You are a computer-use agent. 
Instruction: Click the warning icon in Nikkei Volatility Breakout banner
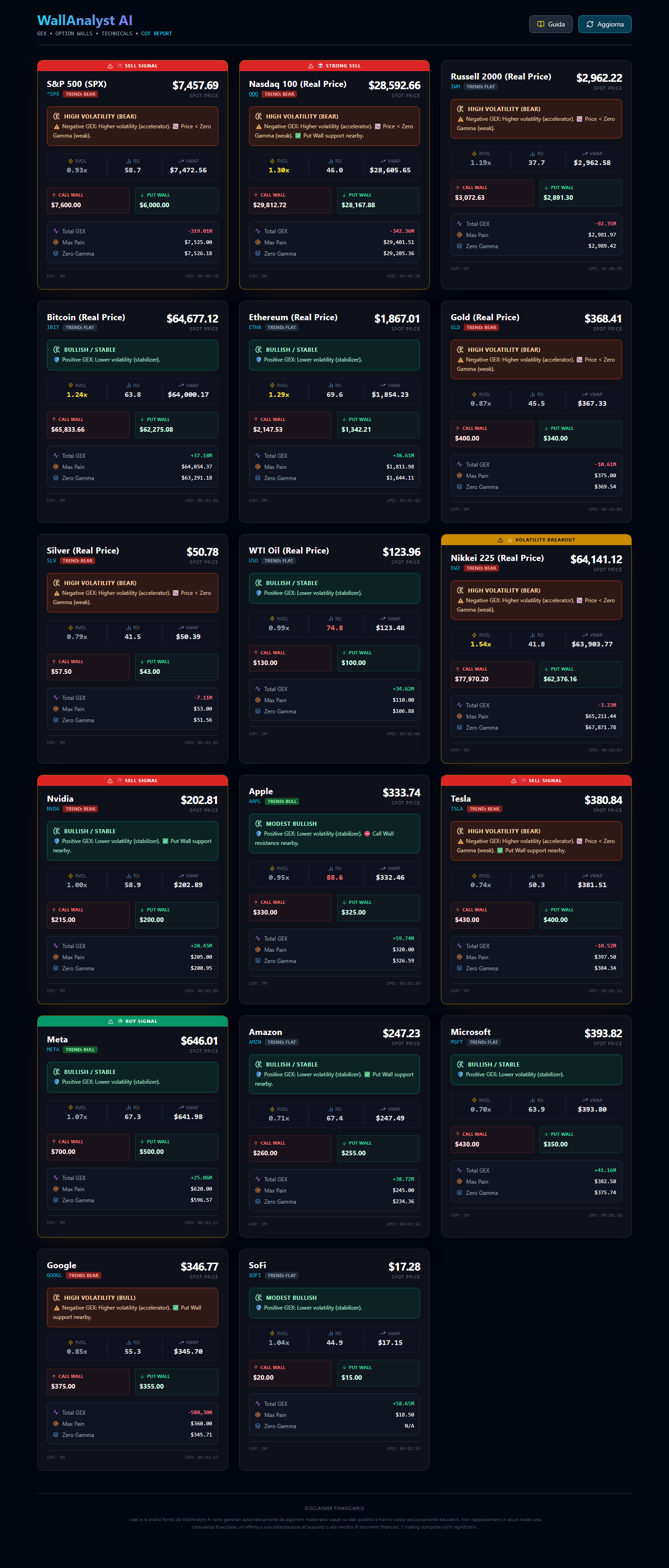[x=500, y=540]
